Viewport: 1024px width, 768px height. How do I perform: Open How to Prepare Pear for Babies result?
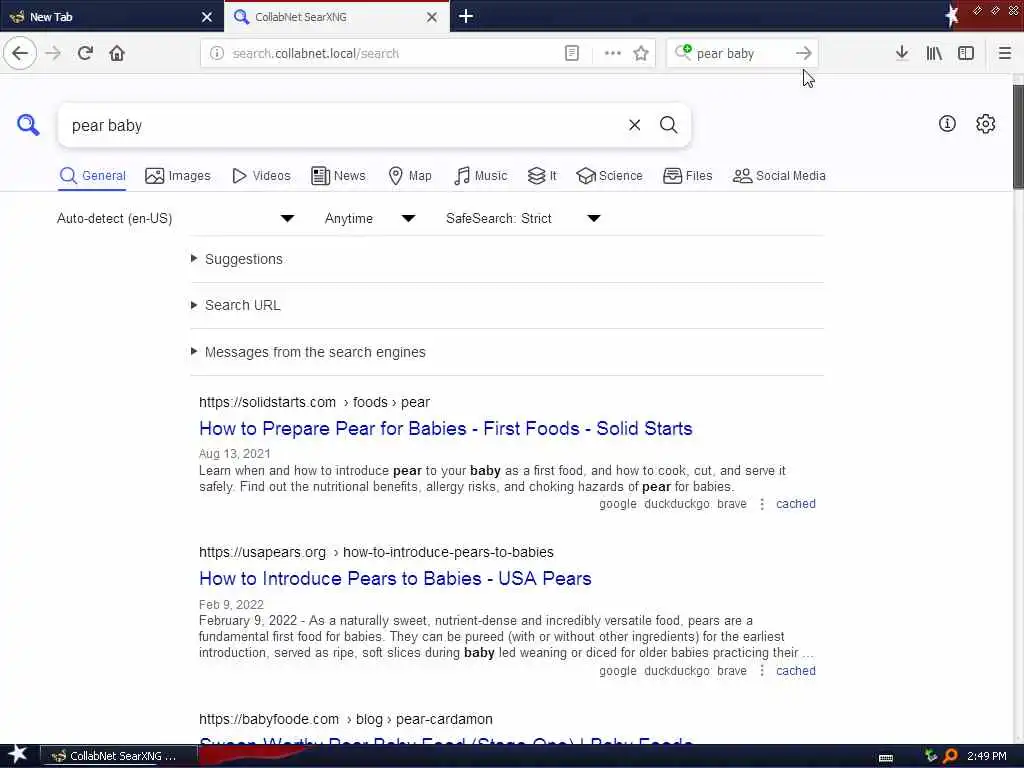coord(445,428)
